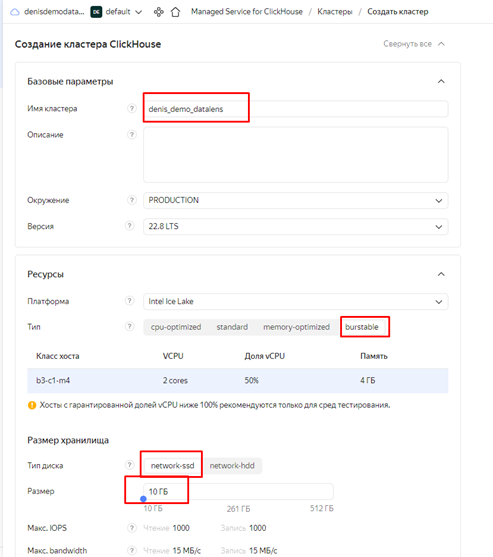Open help icon for Макс. IOPS
This screenshot has height=557, width=493.
[132, 528]
